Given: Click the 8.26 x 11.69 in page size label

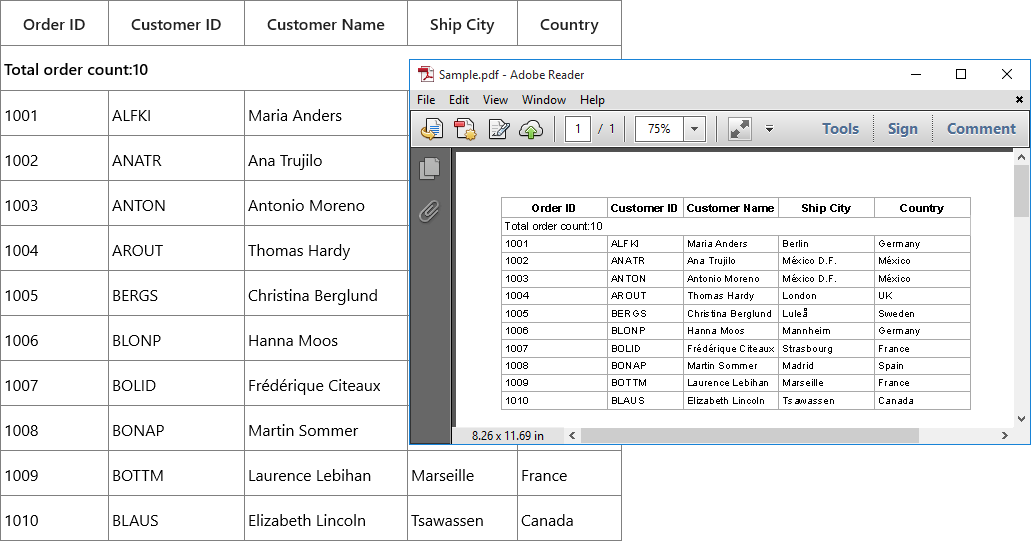Looking at the screenshot, I should [x=508, y=435].
